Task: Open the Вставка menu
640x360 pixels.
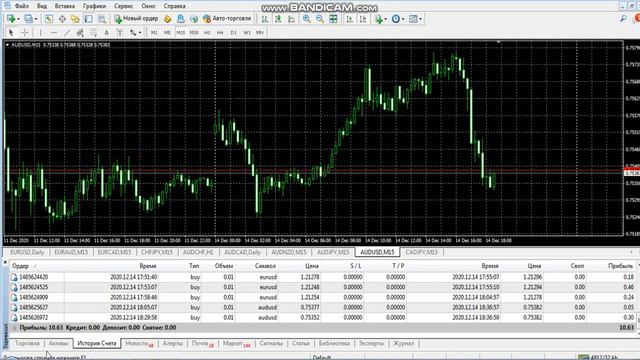Action: point(65,6)
